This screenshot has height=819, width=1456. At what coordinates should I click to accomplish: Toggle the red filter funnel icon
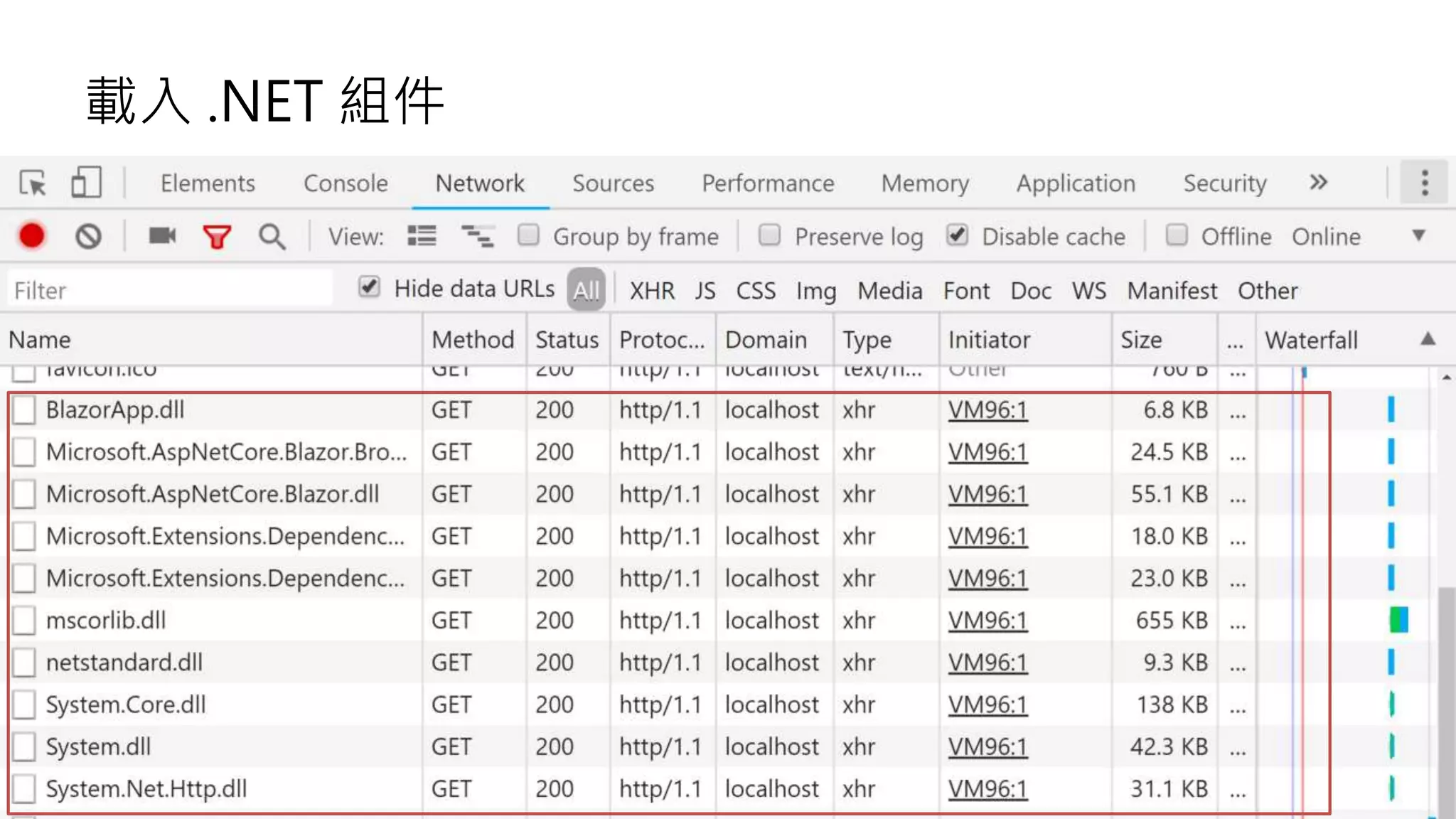click(x=217, y=237)
